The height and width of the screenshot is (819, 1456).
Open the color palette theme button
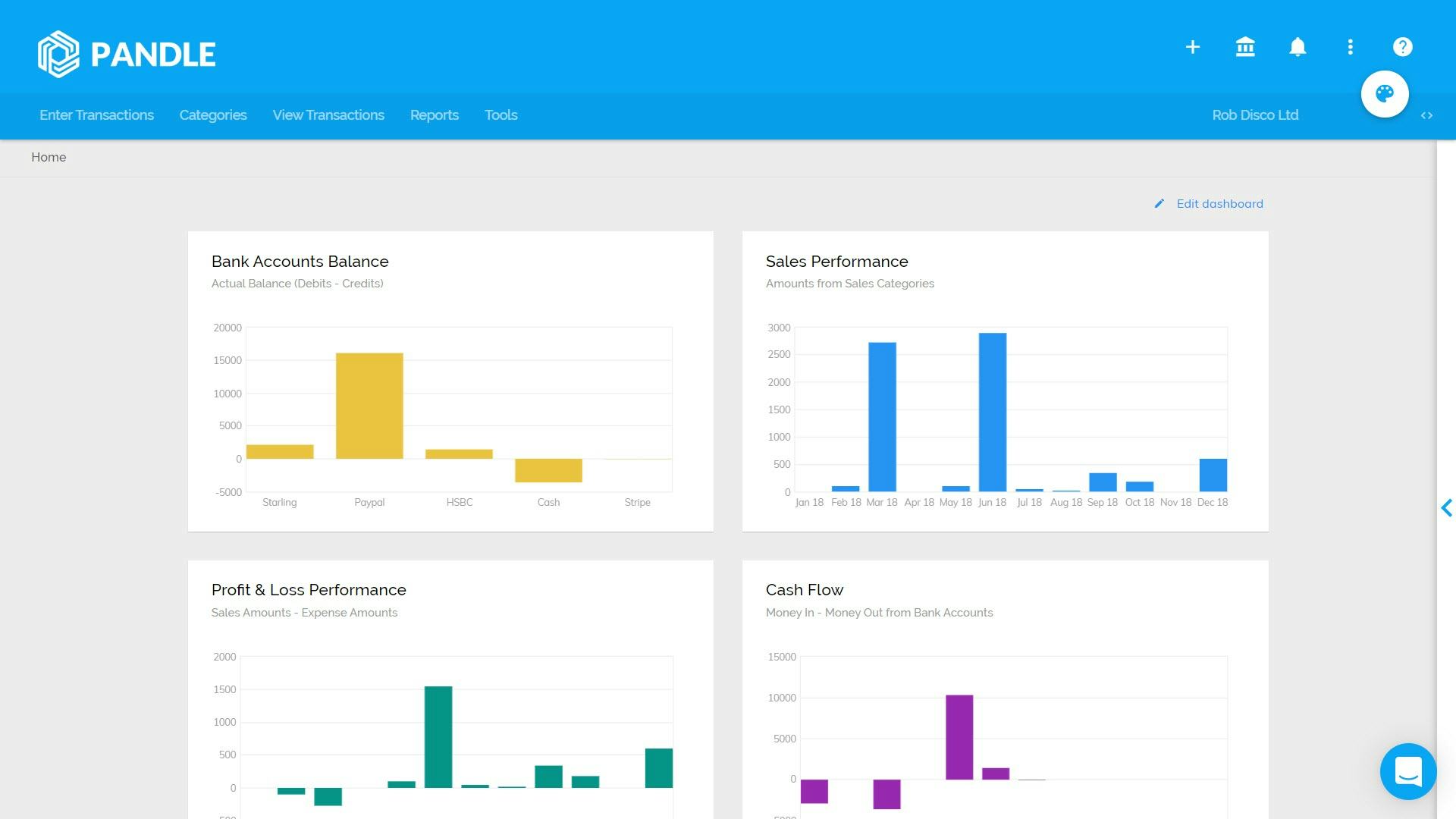(1385, 94)
